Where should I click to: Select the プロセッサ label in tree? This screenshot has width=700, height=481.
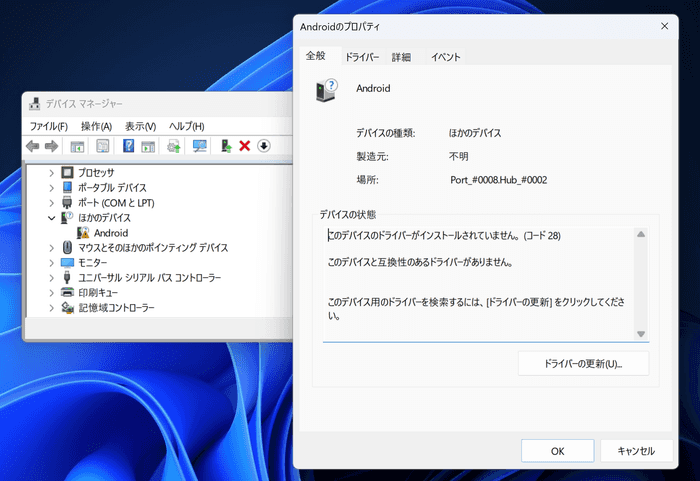(x=96, y=172)
